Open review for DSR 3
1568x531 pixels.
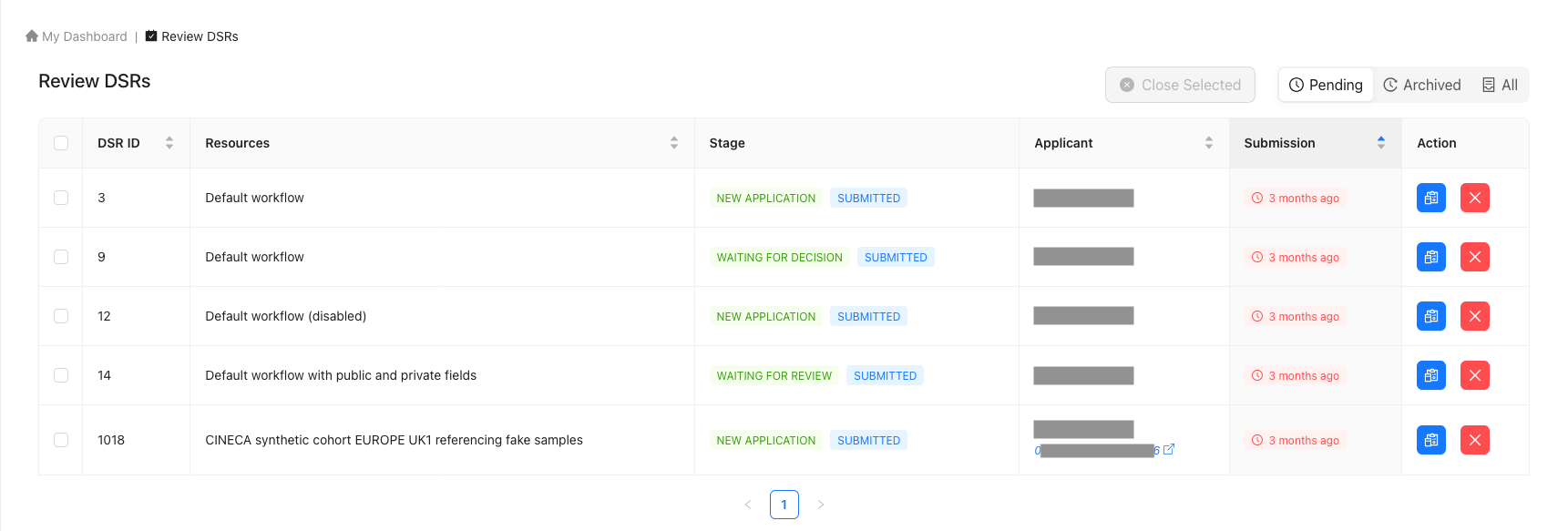coord(1430,198)
